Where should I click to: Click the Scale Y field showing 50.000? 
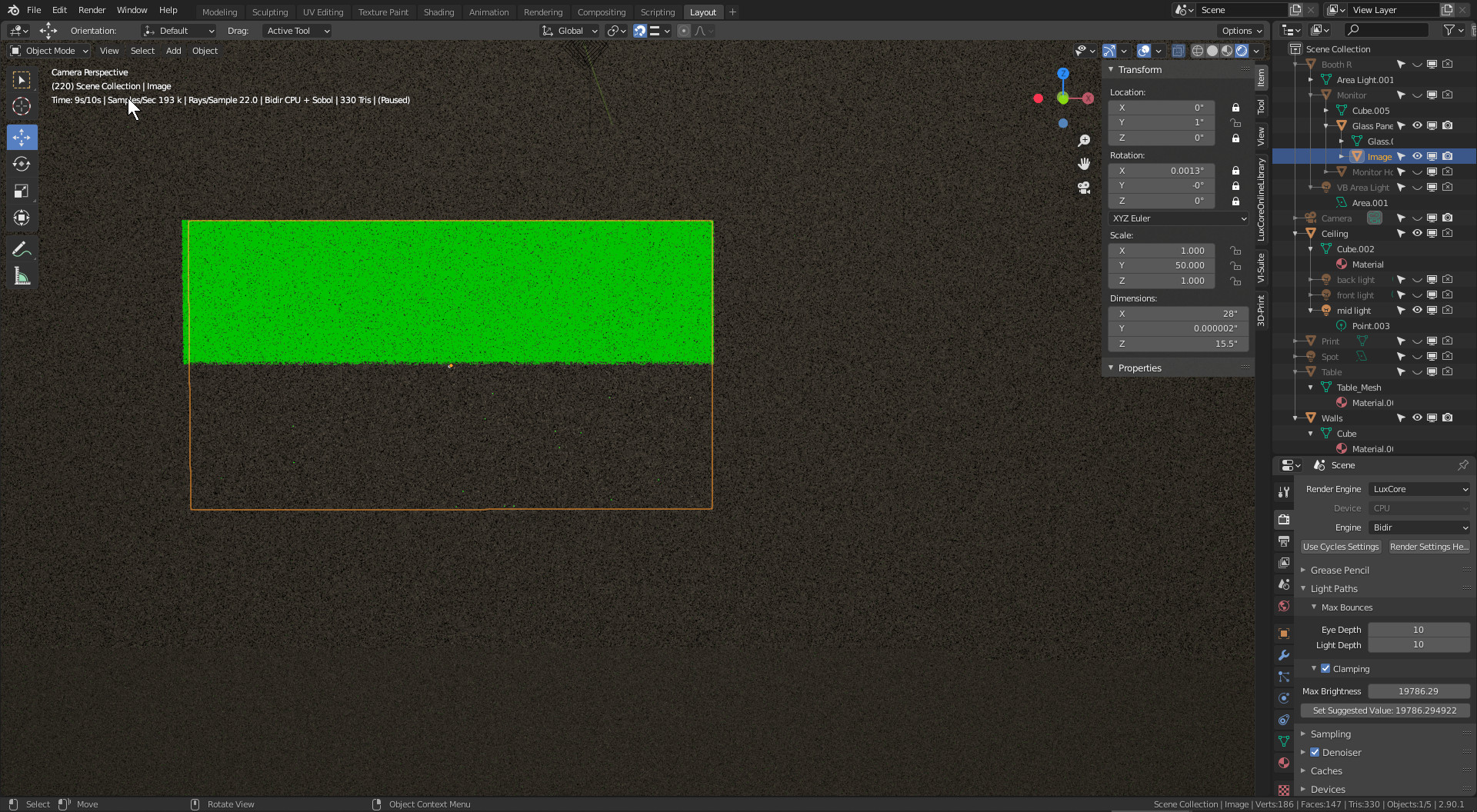(x=1162, y=265)
